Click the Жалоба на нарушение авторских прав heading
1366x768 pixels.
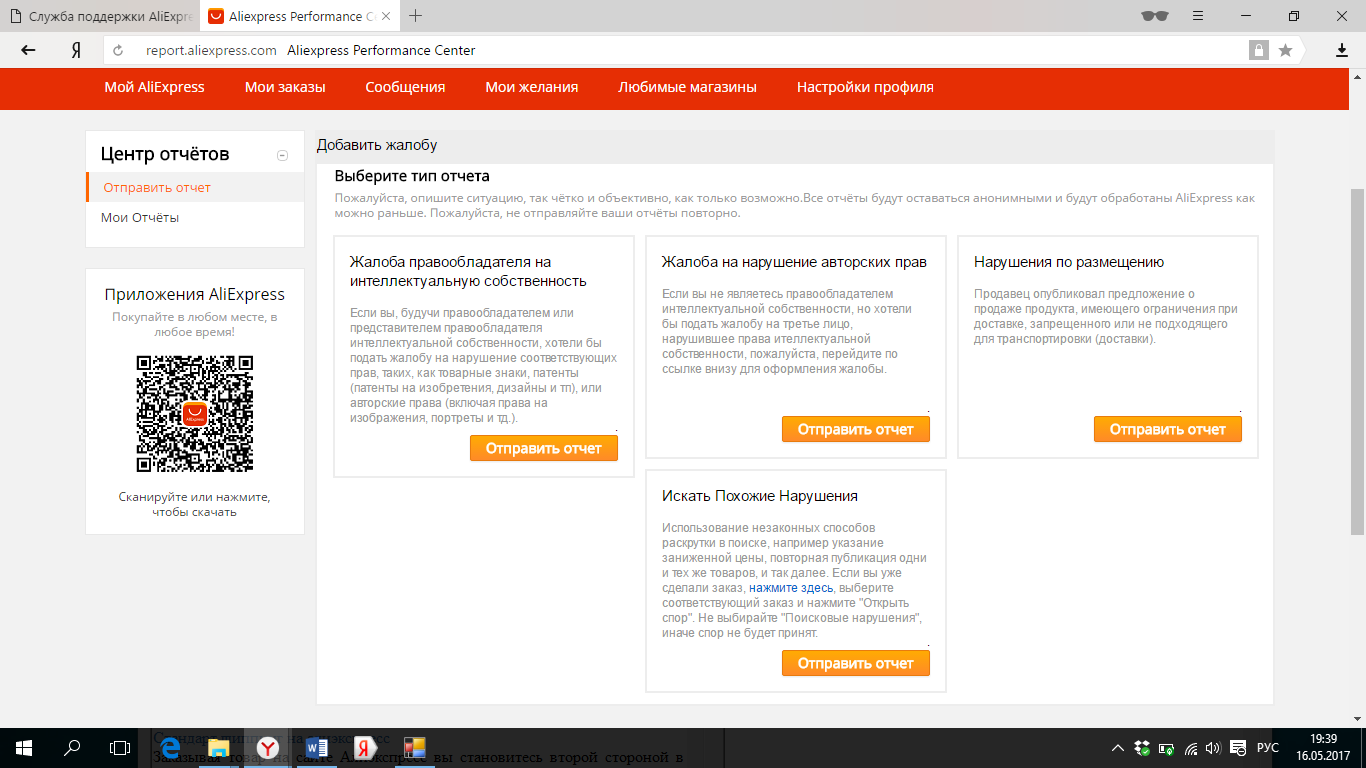pos(794,262)
